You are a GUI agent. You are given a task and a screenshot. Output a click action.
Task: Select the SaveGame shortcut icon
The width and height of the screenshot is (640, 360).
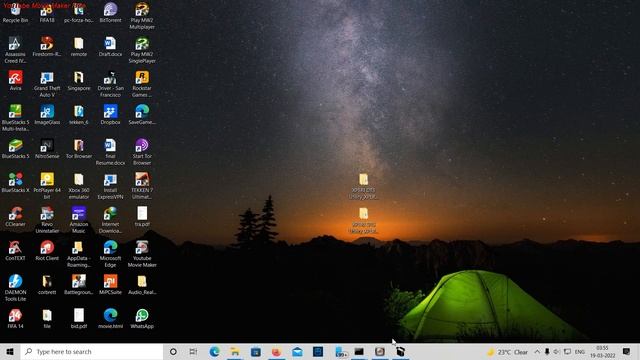[142, 114]
